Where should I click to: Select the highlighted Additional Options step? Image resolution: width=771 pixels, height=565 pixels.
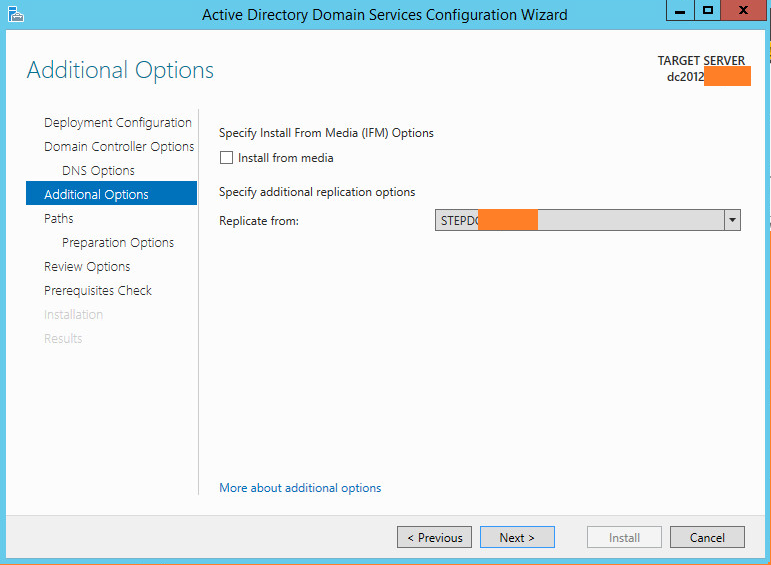96,195
